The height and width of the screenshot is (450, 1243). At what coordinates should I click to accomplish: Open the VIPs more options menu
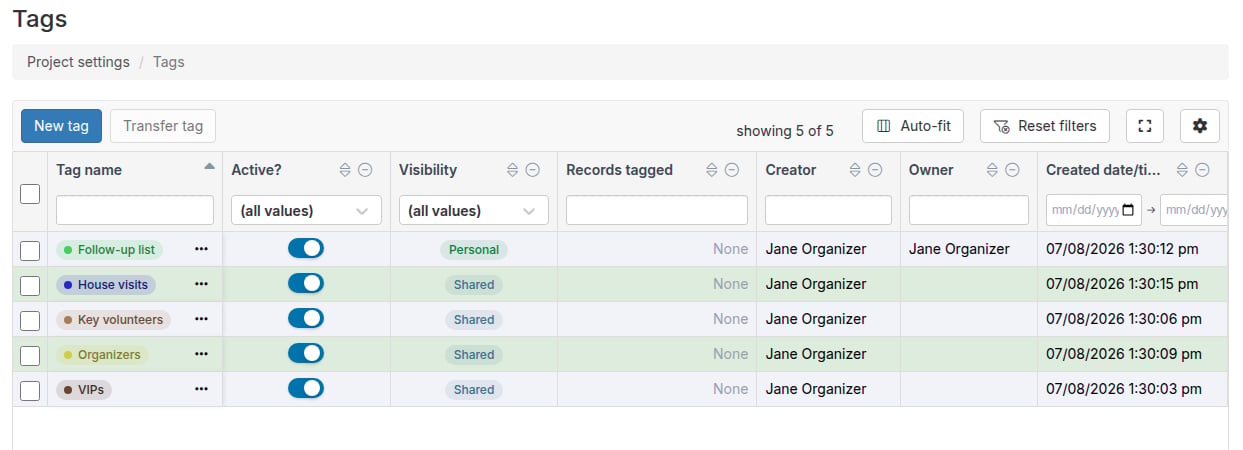click(202, 389)
